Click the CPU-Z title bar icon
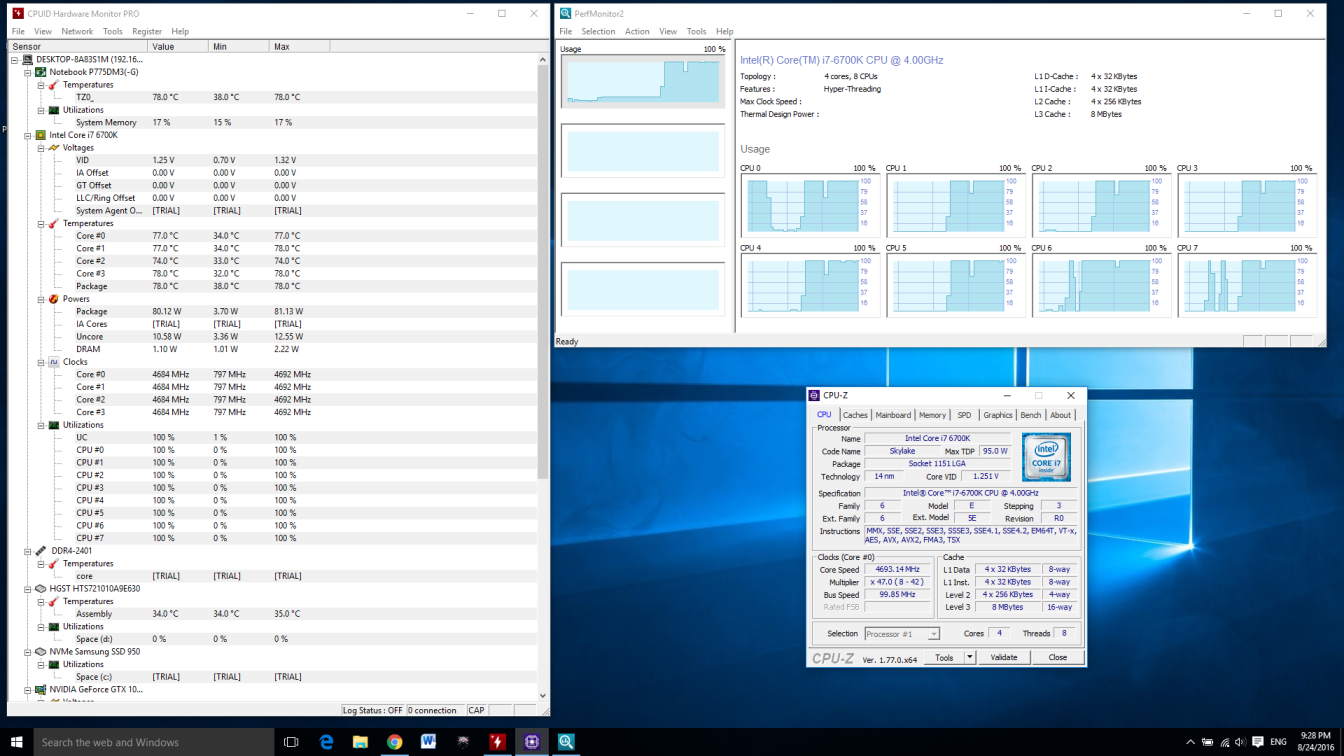This screenshot has height=756, width=1344. pos(815,395)
